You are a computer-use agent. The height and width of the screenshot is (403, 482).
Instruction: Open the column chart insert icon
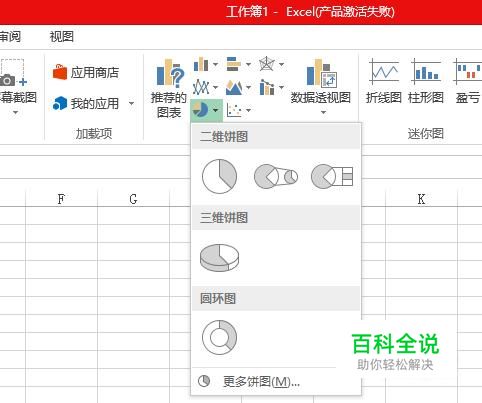pyautogui.click(x=201, y=64)
